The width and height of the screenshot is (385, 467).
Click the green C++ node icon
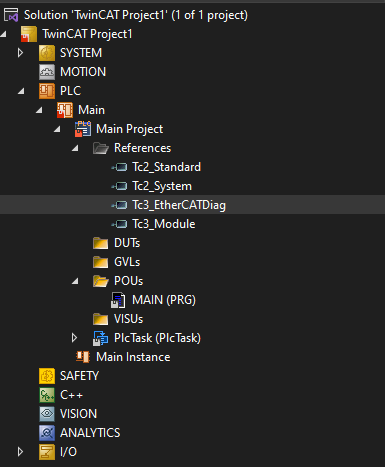[x=47, y=395]
